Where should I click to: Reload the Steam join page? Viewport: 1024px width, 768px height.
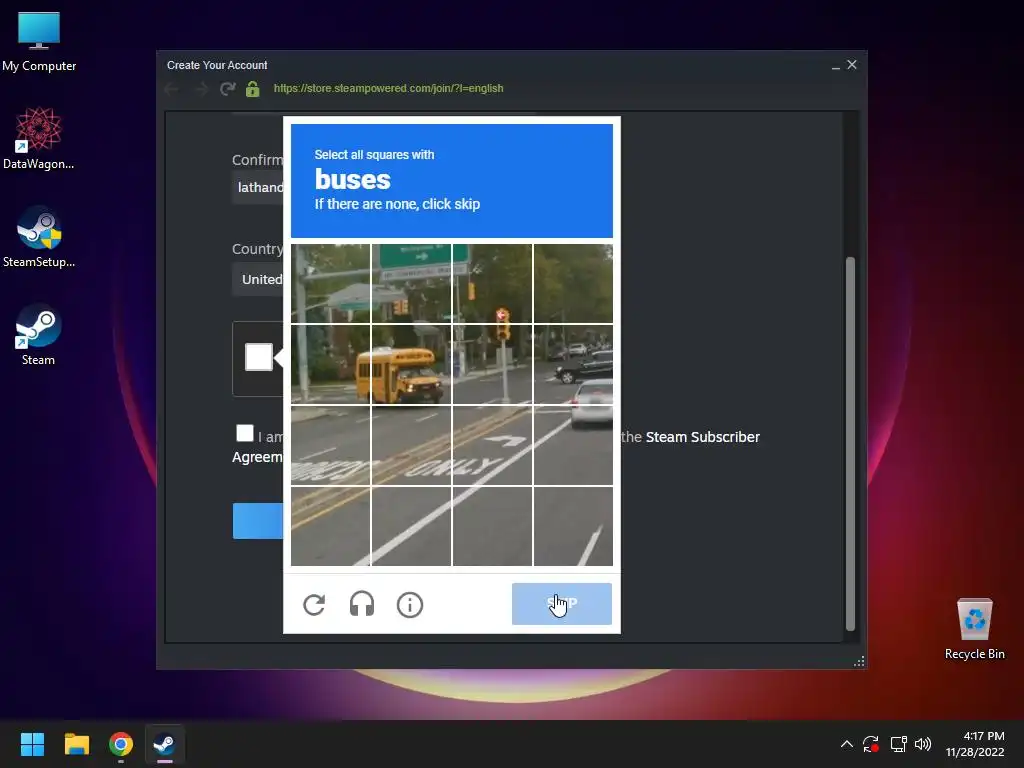pyautogui.click(x=227, y=89)
